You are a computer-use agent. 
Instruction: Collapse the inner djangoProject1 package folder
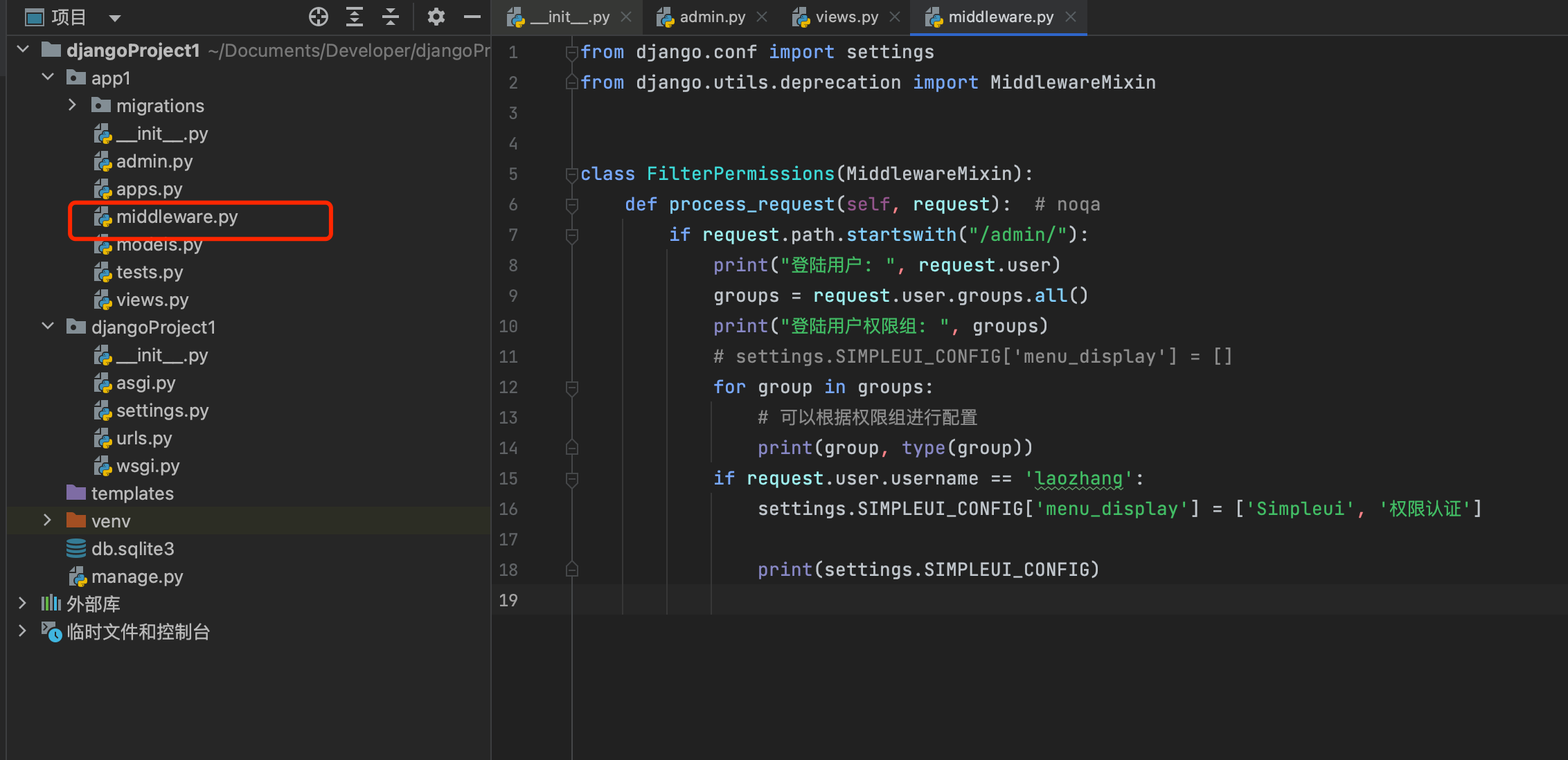pos(48,326)
